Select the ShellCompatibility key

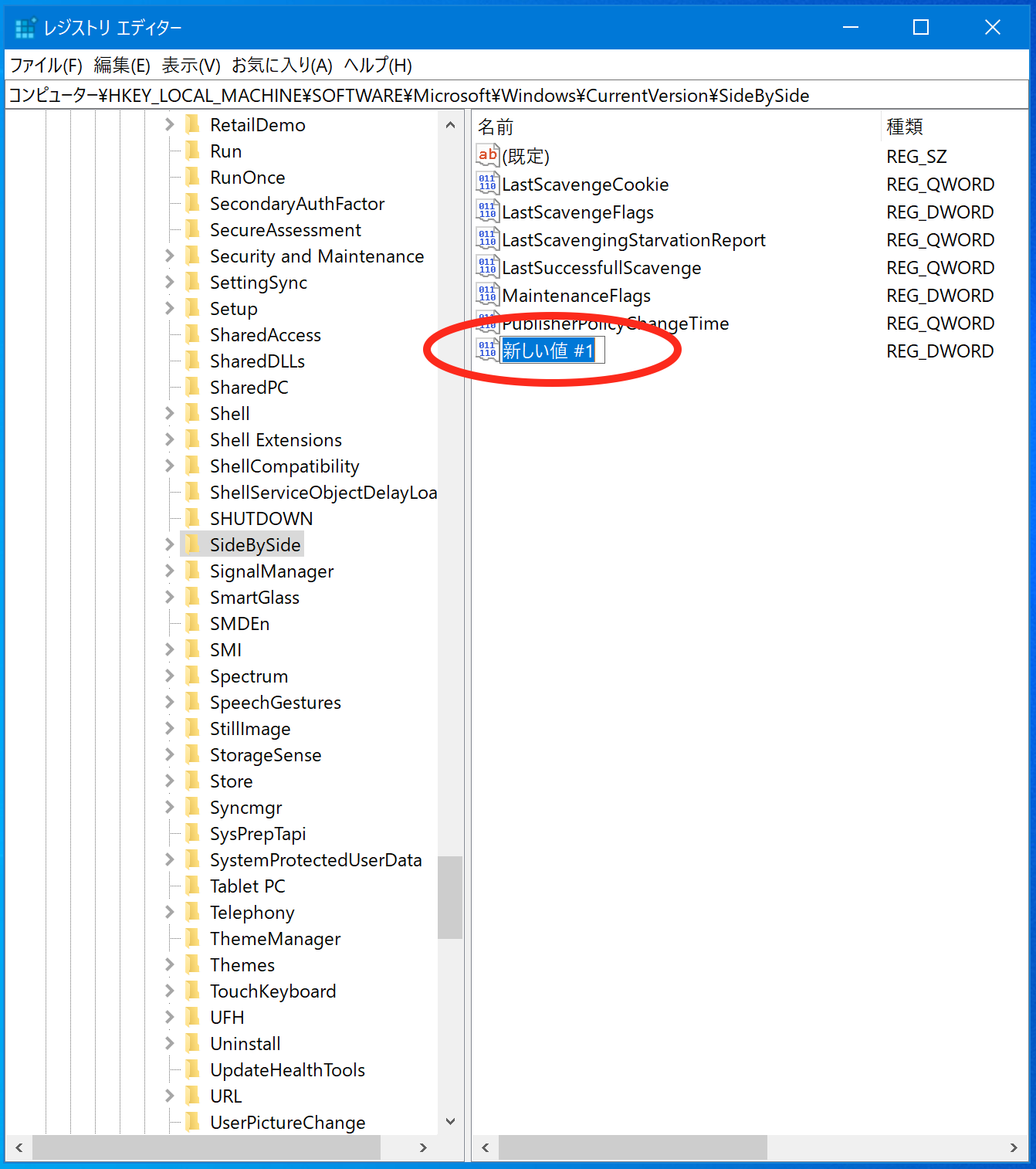[284, 466]
